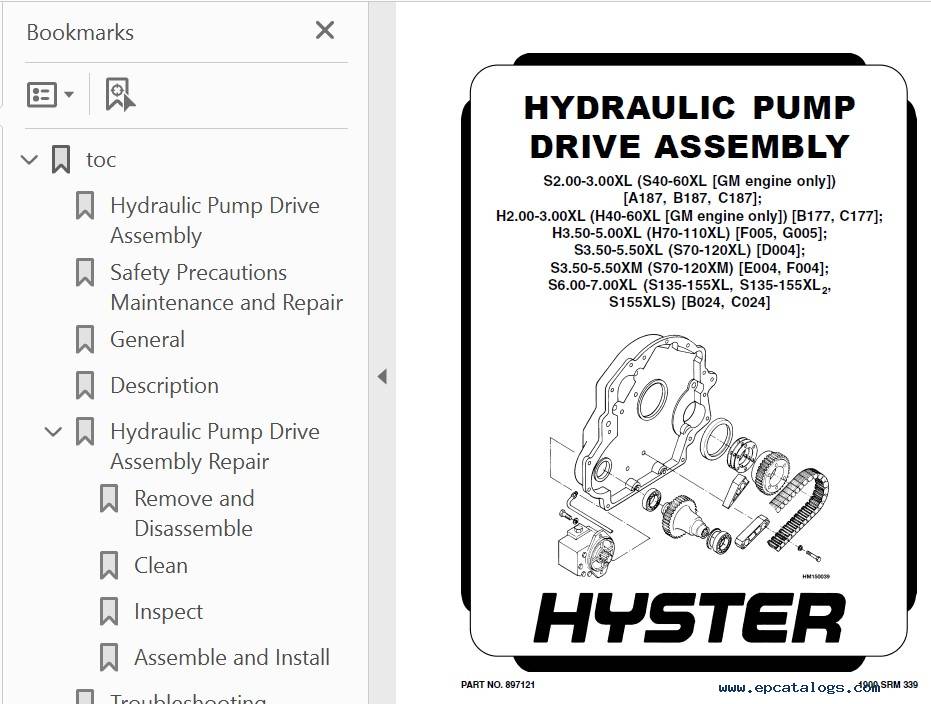This screenshot has width=931, height=704.
Task: Go to Hydraulic Pump Drive Assembly Repair
Action: 215,446
